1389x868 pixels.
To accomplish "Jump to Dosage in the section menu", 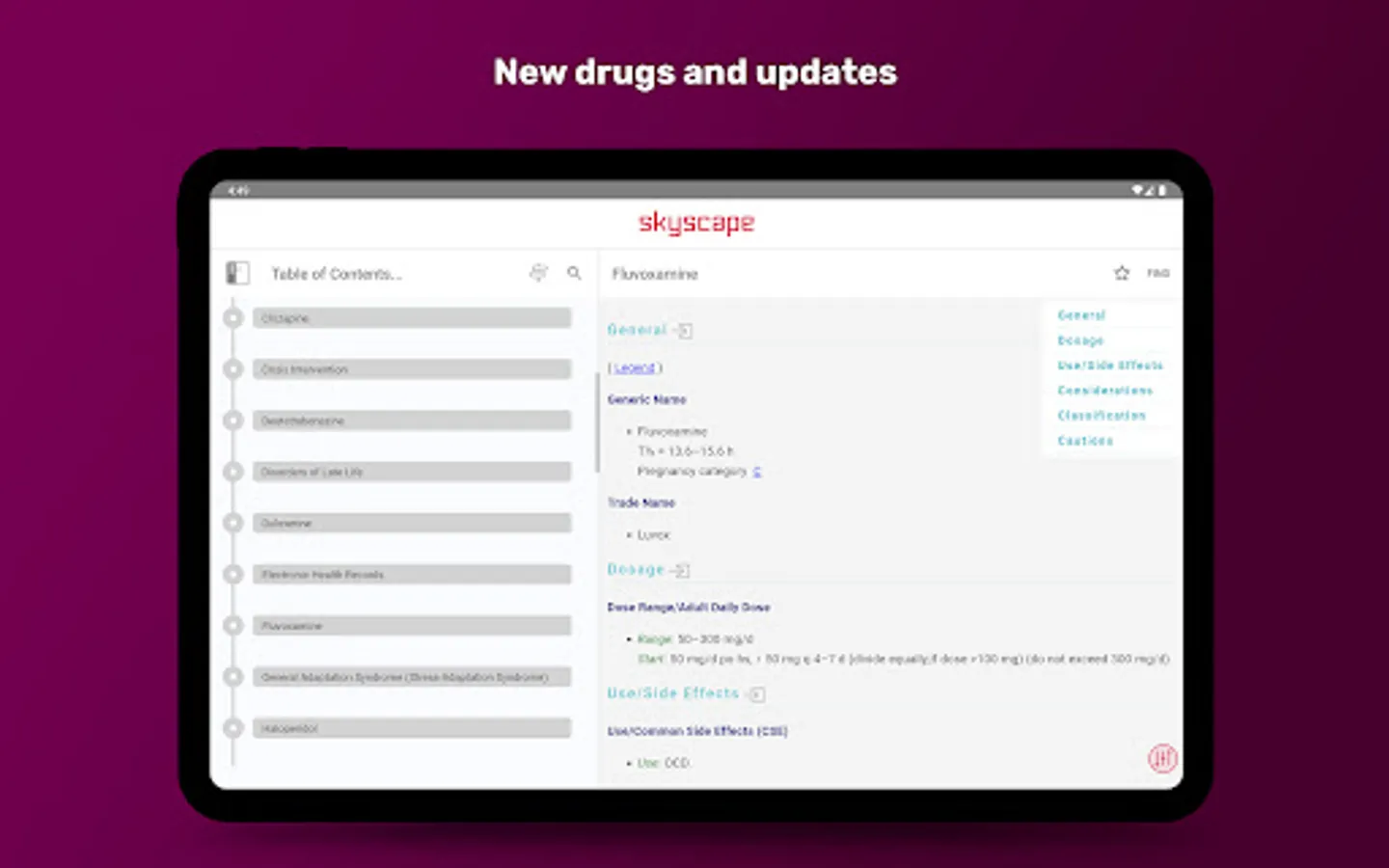I will coord(1080,340).
